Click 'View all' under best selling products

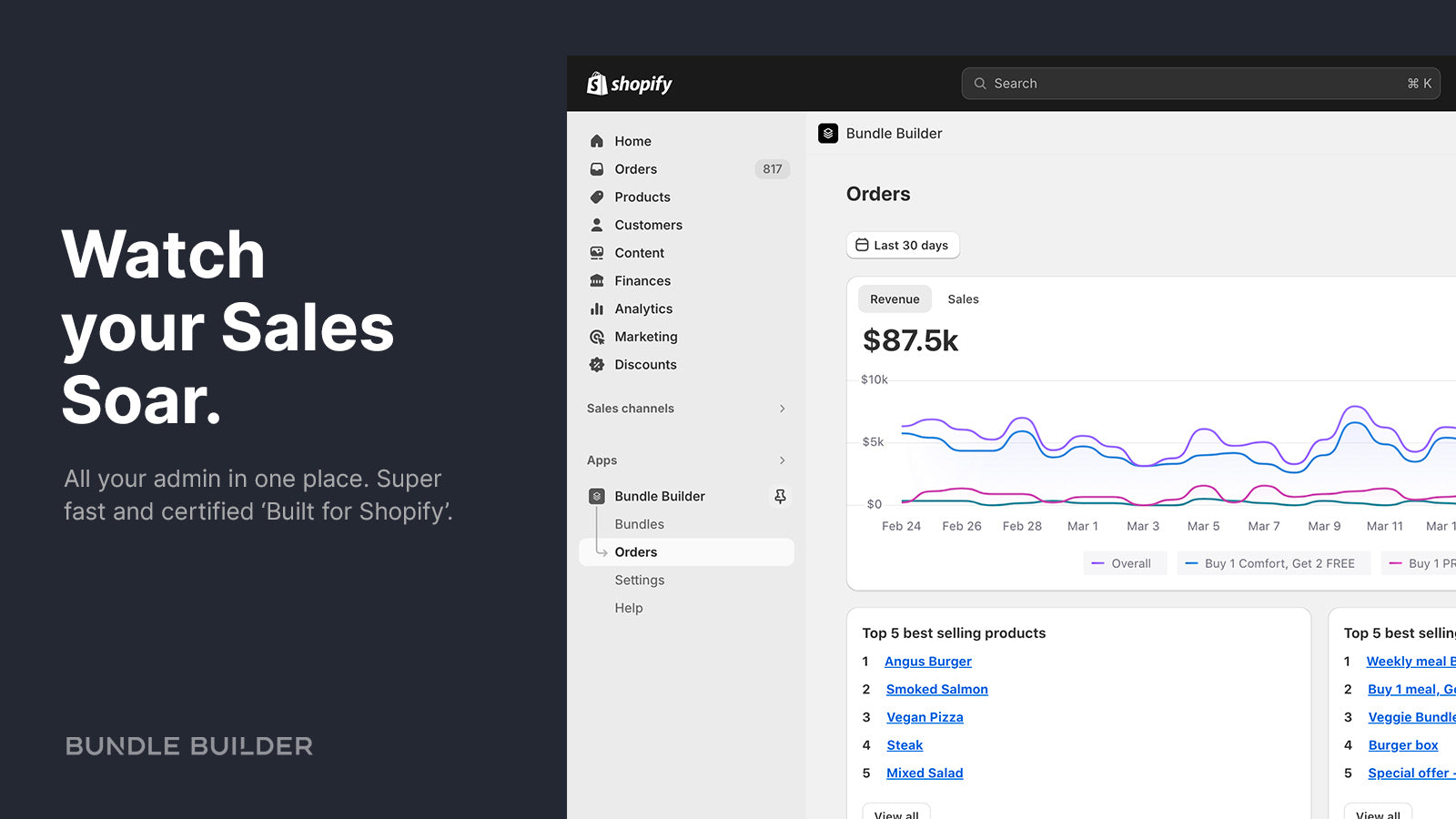895,813
